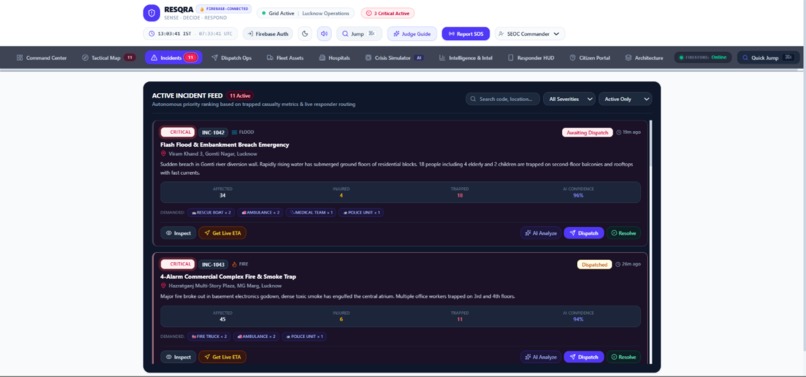Focus the Search code, location field
The height and width of the screenshot is (377, 806).
coord(503,99)
